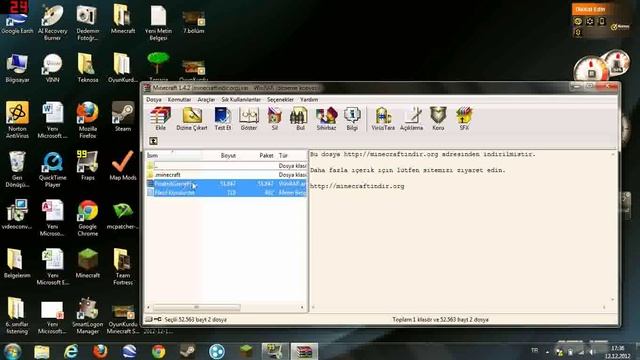640x360 pixels.
Task: Click the Bilgi info toolbar icon
Action: (352, 118)
